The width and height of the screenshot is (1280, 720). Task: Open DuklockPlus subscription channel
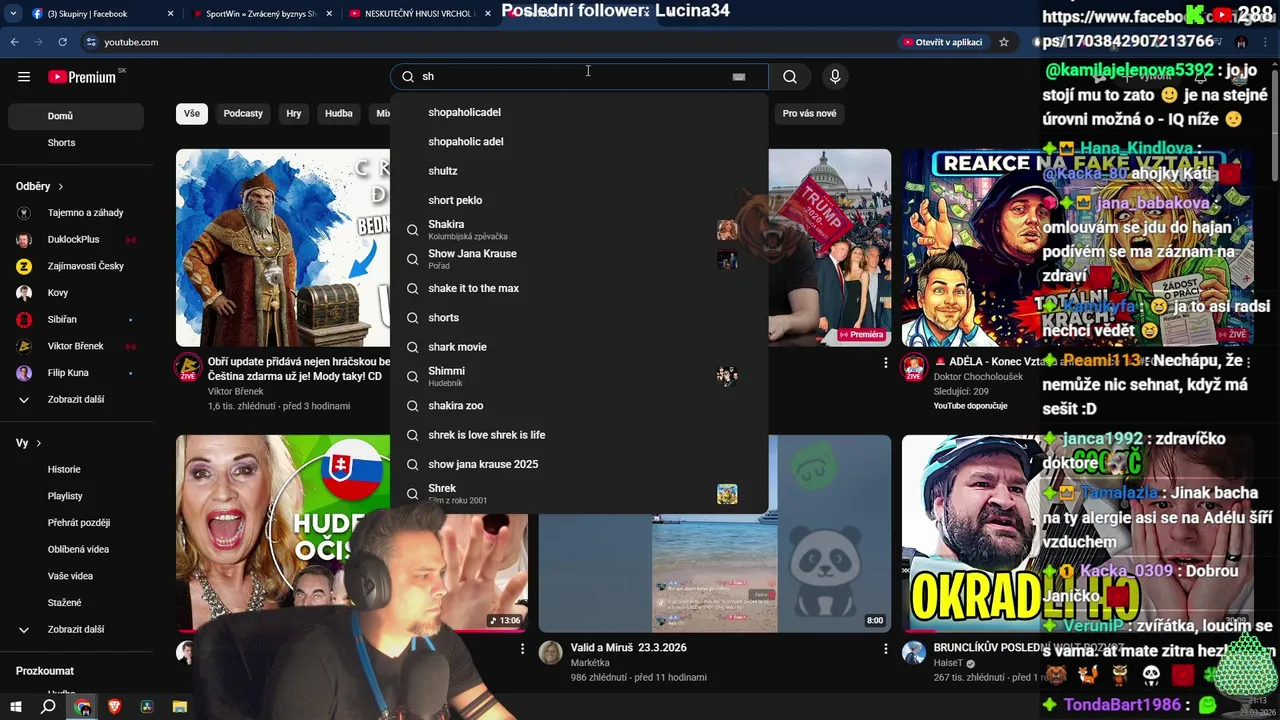click(x=76, y=239)
